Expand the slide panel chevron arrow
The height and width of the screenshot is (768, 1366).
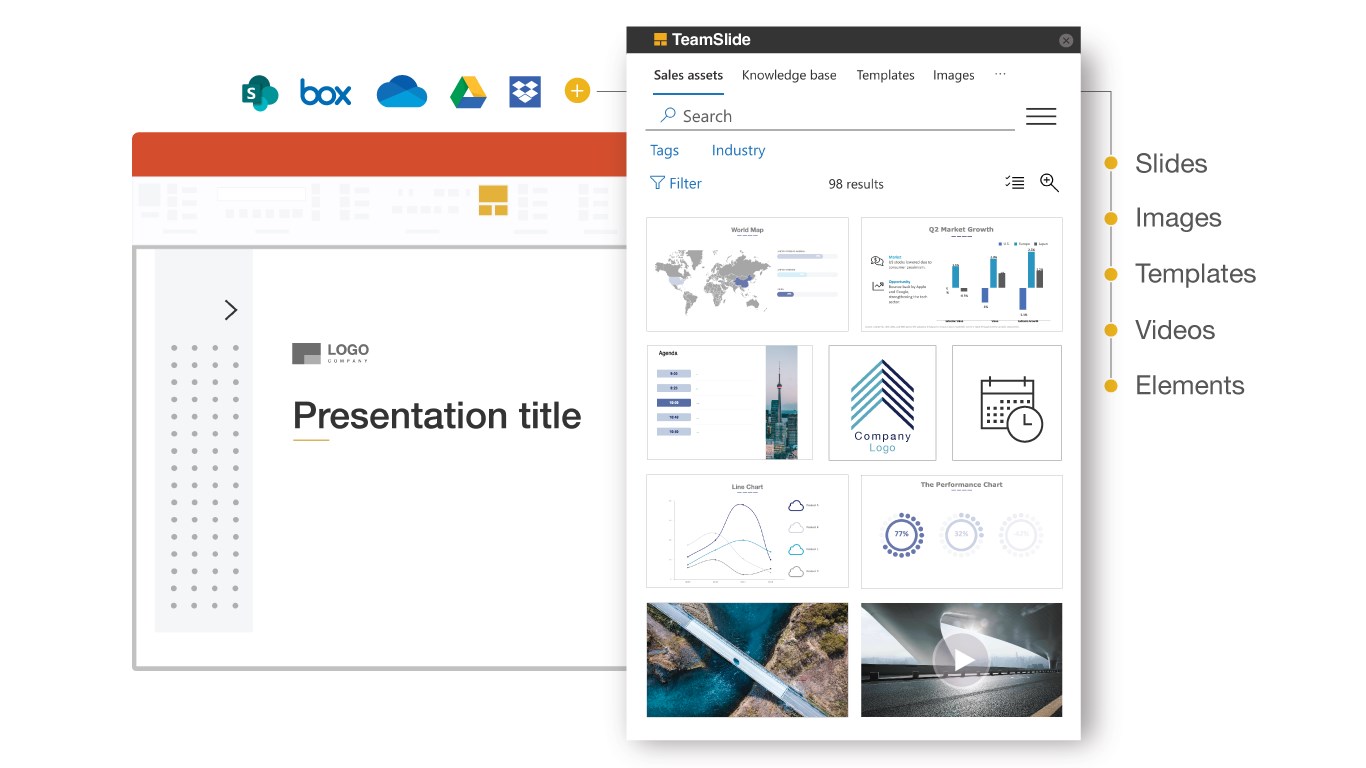click(x=231, y=310)
